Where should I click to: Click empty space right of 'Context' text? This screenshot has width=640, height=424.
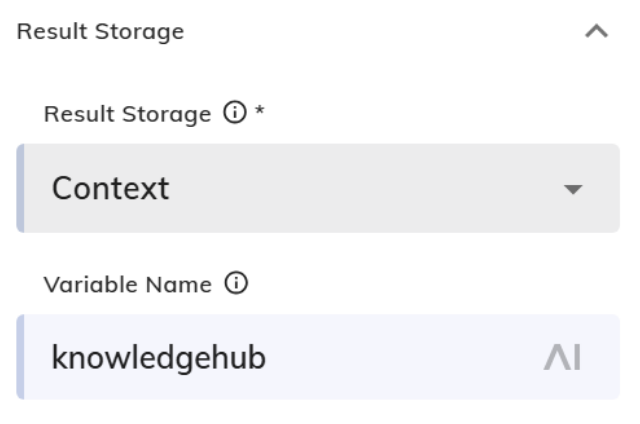350,188
